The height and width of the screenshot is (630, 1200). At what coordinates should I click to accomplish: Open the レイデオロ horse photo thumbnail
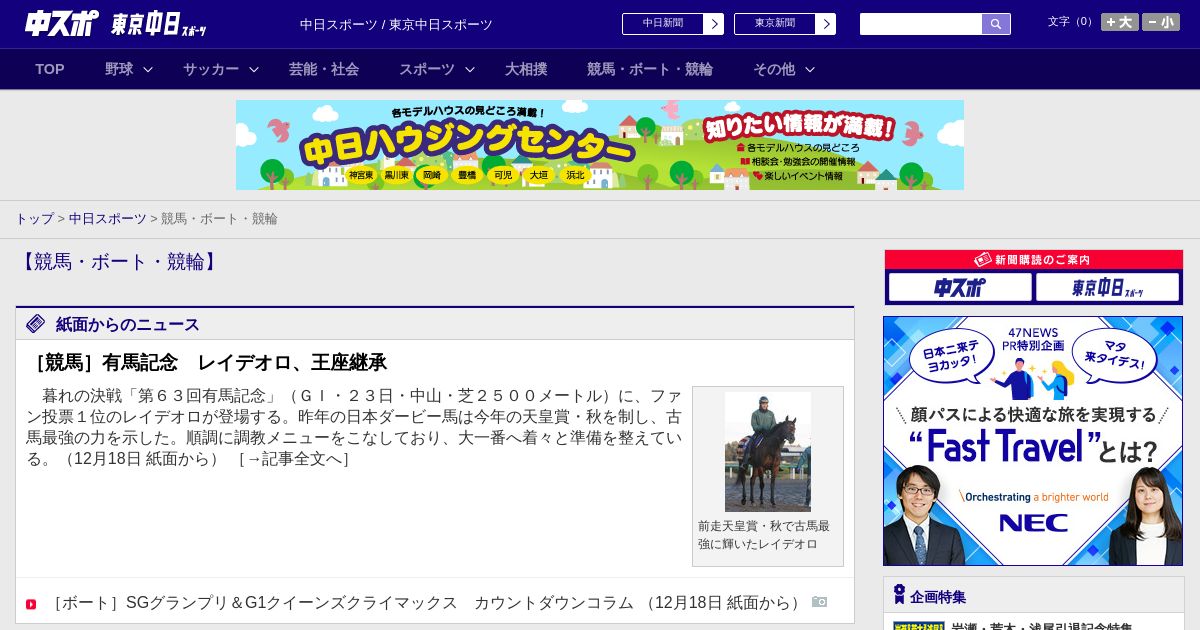click(x=768, y=452)
